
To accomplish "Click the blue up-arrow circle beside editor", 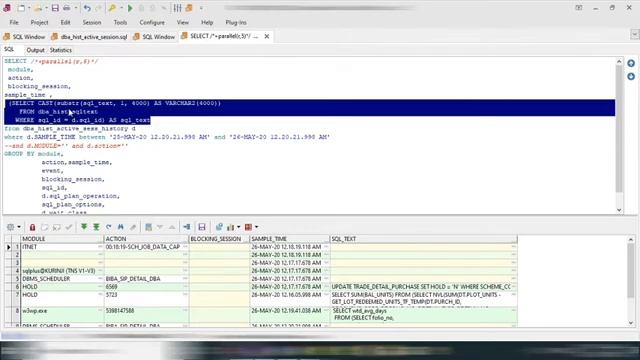I will pos(631,64).
